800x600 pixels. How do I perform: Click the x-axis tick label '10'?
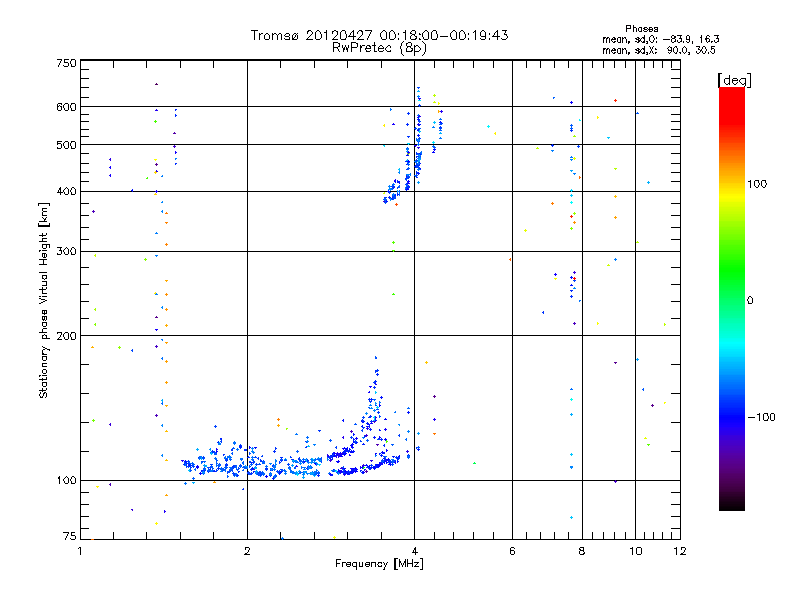[x=636, y=551]
